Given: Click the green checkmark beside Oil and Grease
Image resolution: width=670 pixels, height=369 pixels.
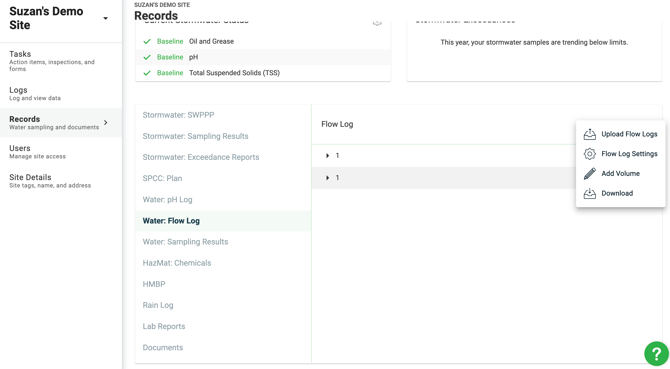Looking at the screenshot, I should (147, 41).
